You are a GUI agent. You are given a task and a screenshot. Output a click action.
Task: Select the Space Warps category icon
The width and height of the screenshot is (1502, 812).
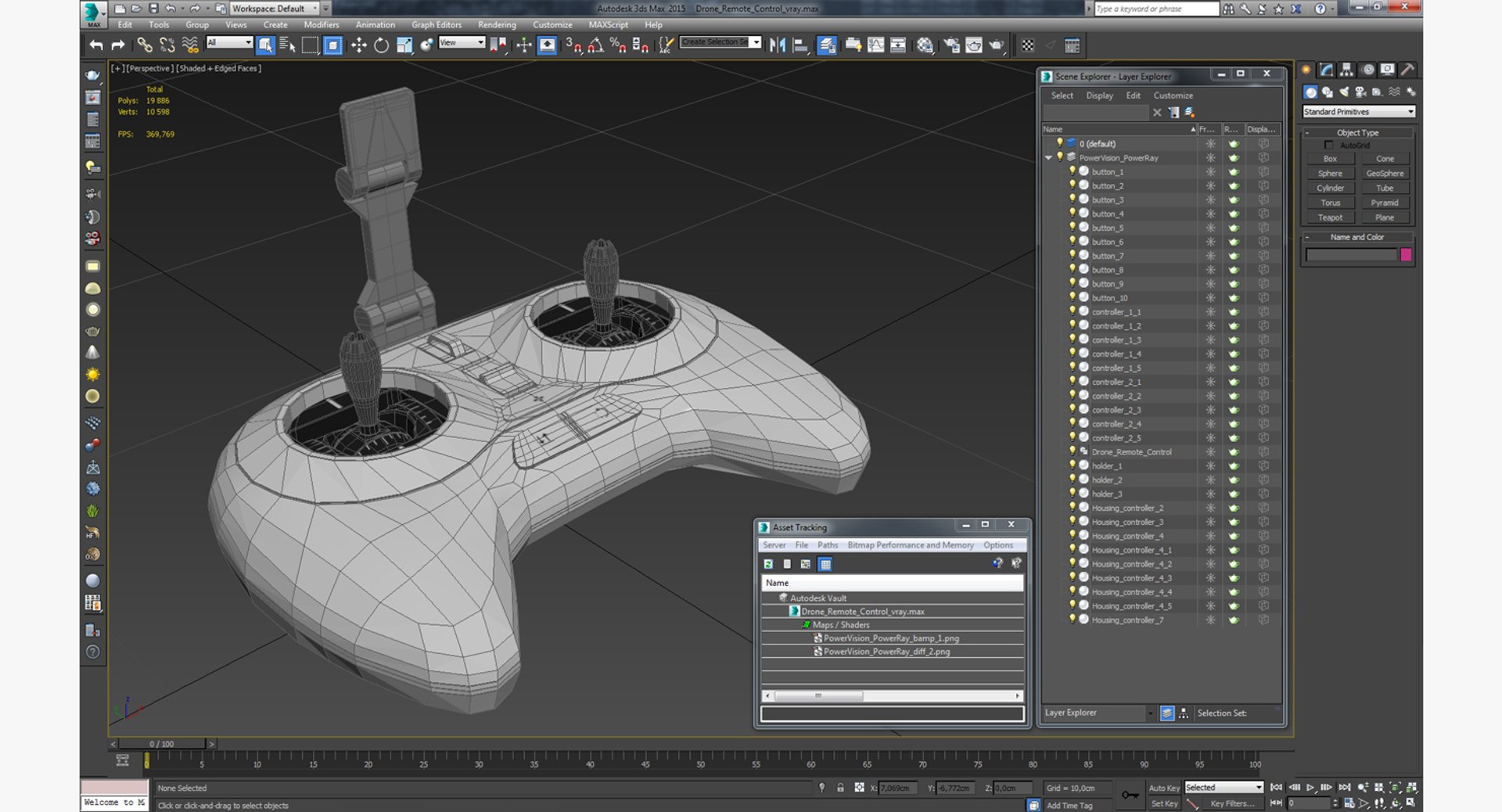click(1394, 92)
